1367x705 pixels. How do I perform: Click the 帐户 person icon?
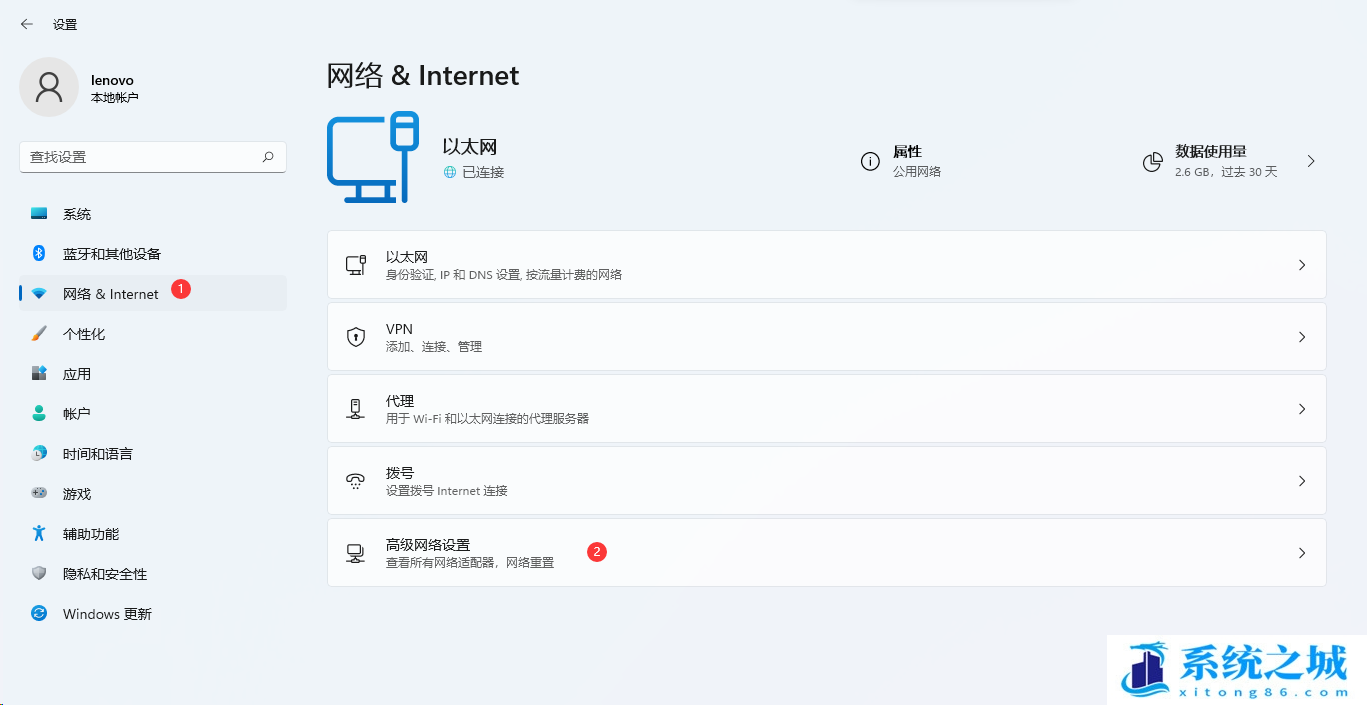(39, 414)
